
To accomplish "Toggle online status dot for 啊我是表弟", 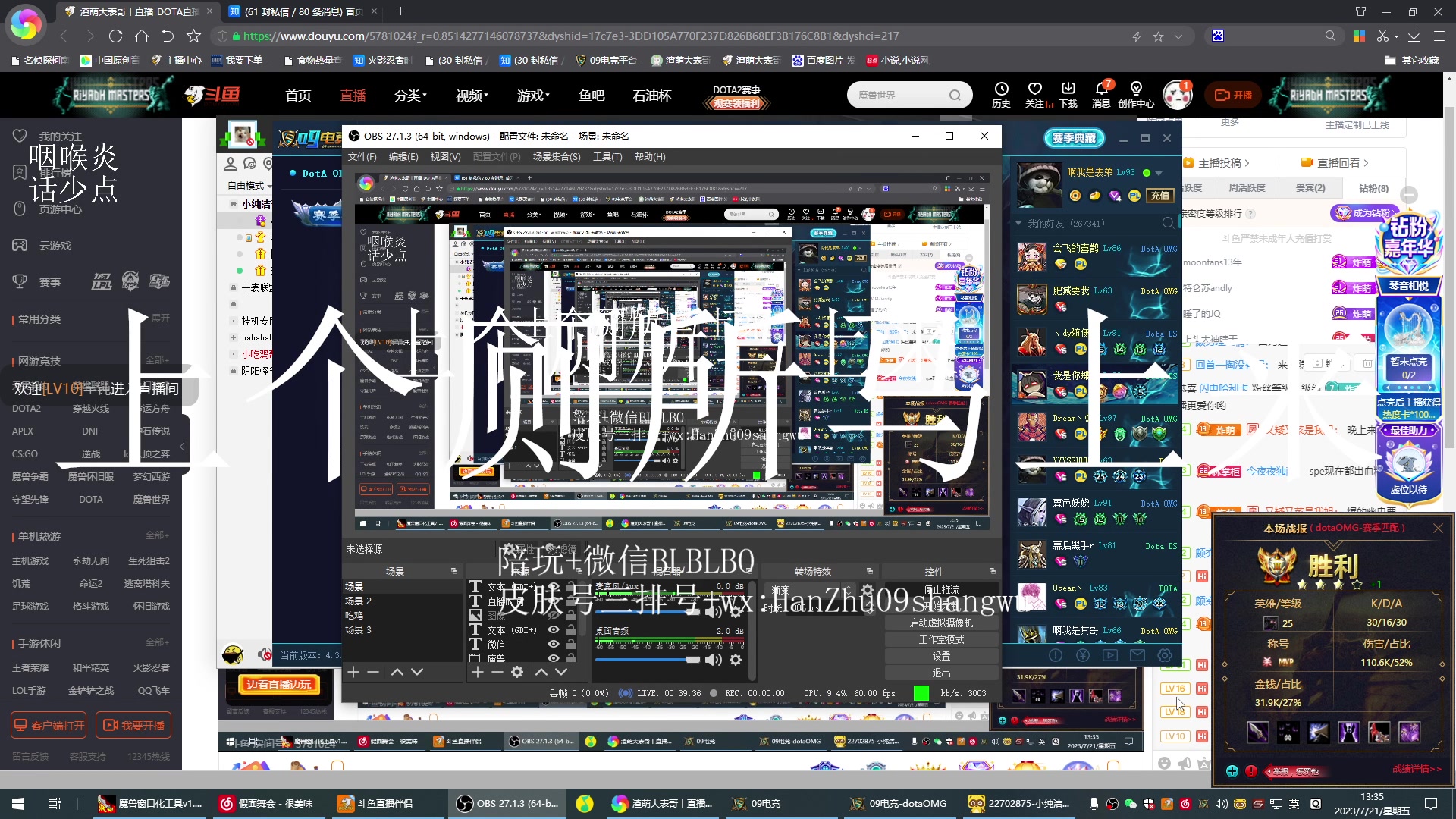I will pyautogui.click(x=1147, y=173).
